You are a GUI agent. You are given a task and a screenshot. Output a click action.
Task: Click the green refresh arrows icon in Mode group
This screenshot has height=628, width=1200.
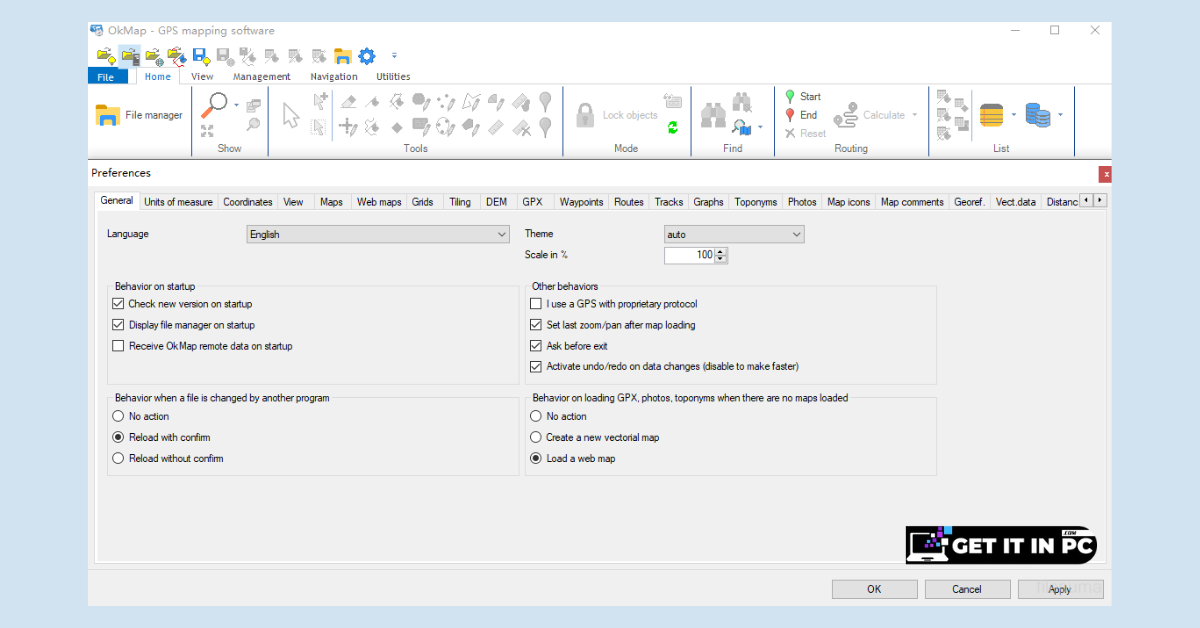coord(673,127)
